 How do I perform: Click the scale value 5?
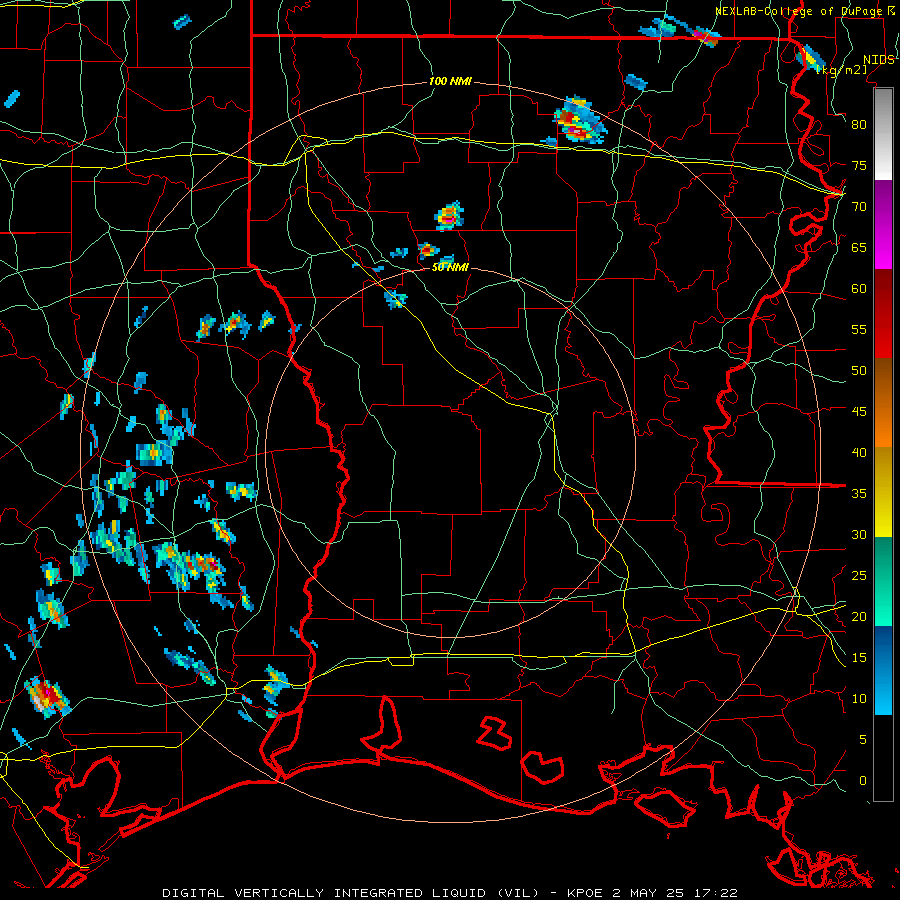[863, 739]
